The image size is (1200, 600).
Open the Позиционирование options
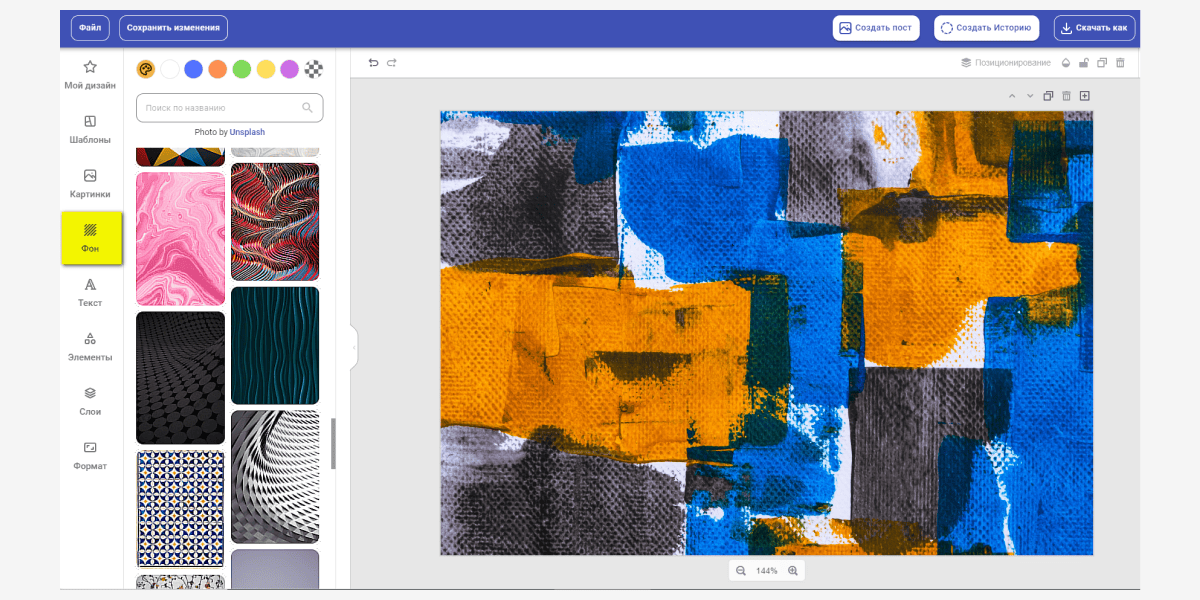1006,63
